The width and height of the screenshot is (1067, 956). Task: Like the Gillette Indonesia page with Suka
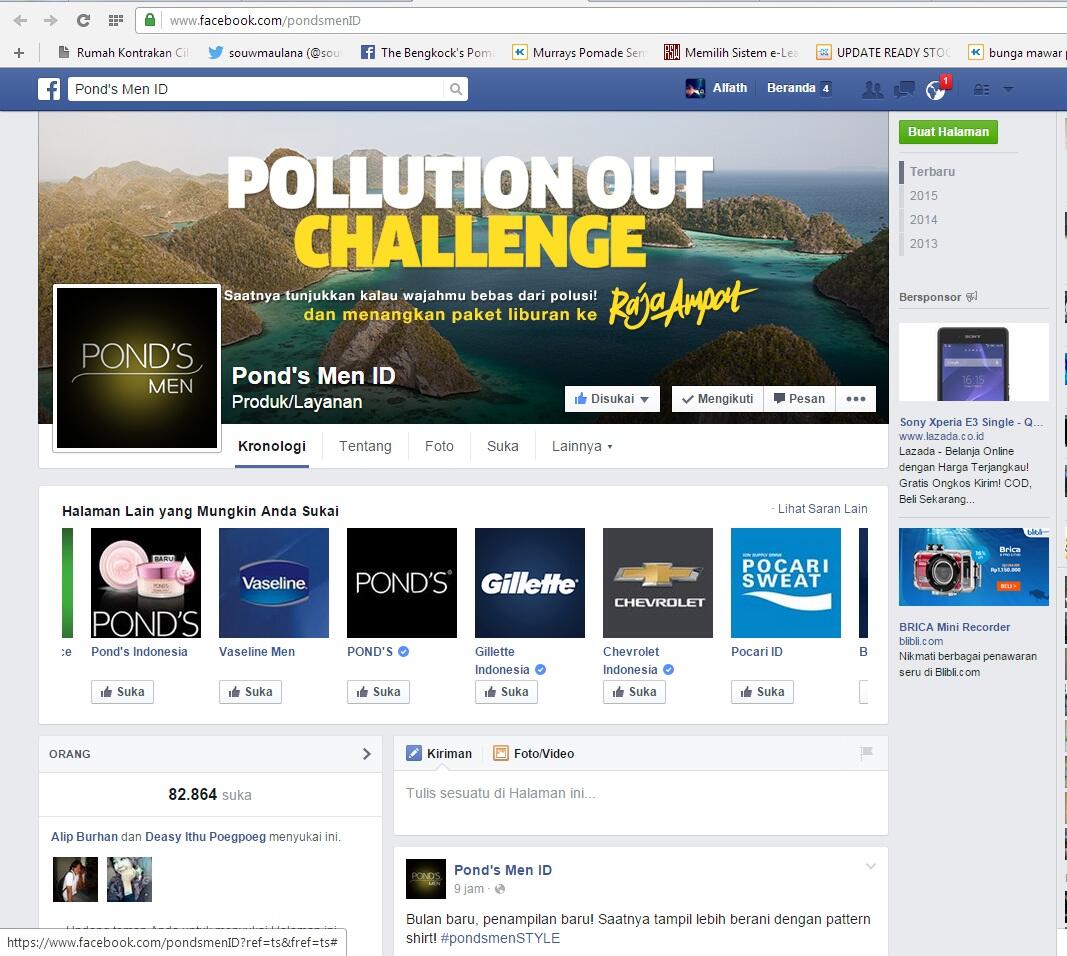tap(506, 692)
